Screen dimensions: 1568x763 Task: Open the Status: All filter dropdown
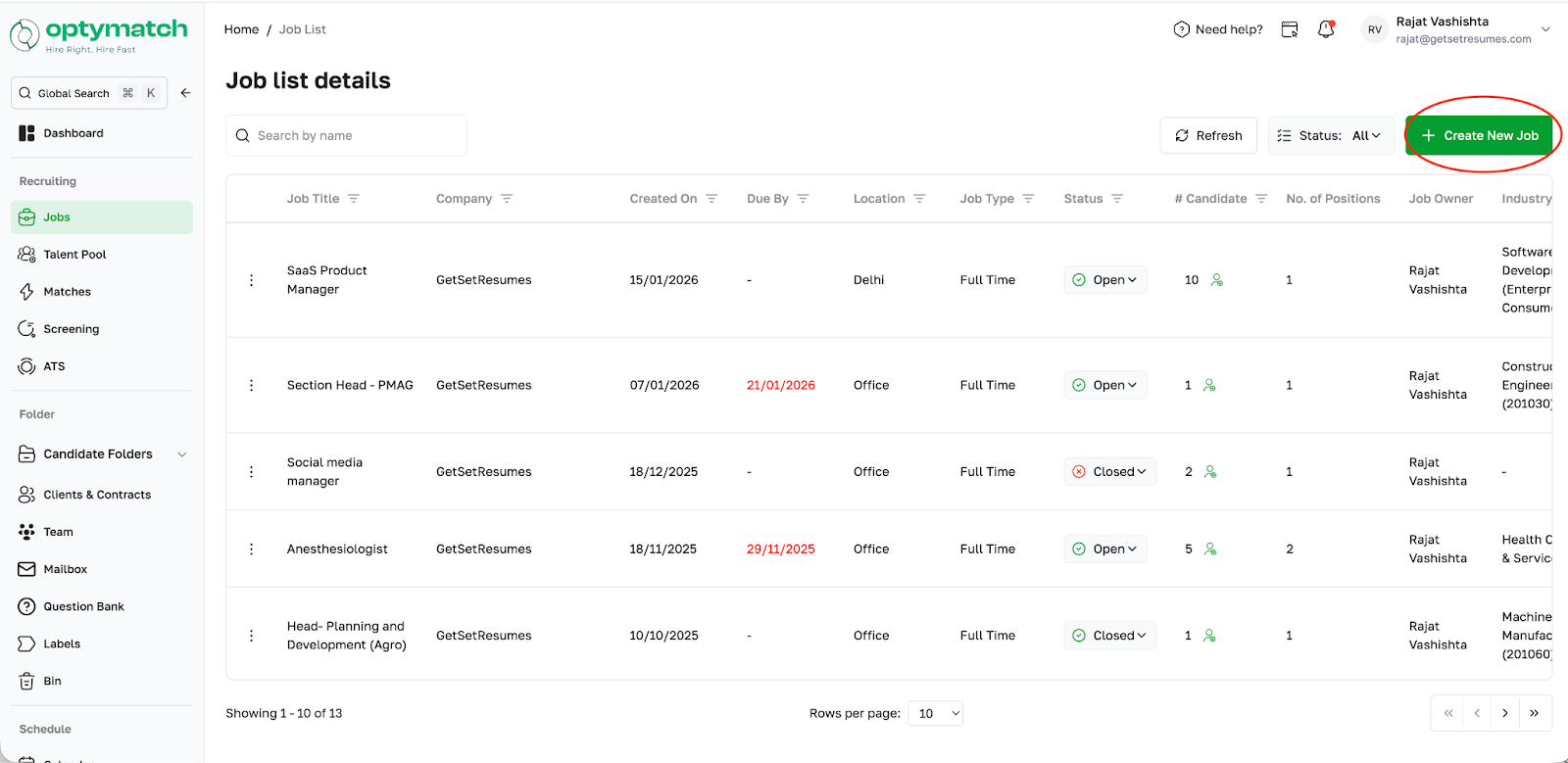[x=1331, y=136]
